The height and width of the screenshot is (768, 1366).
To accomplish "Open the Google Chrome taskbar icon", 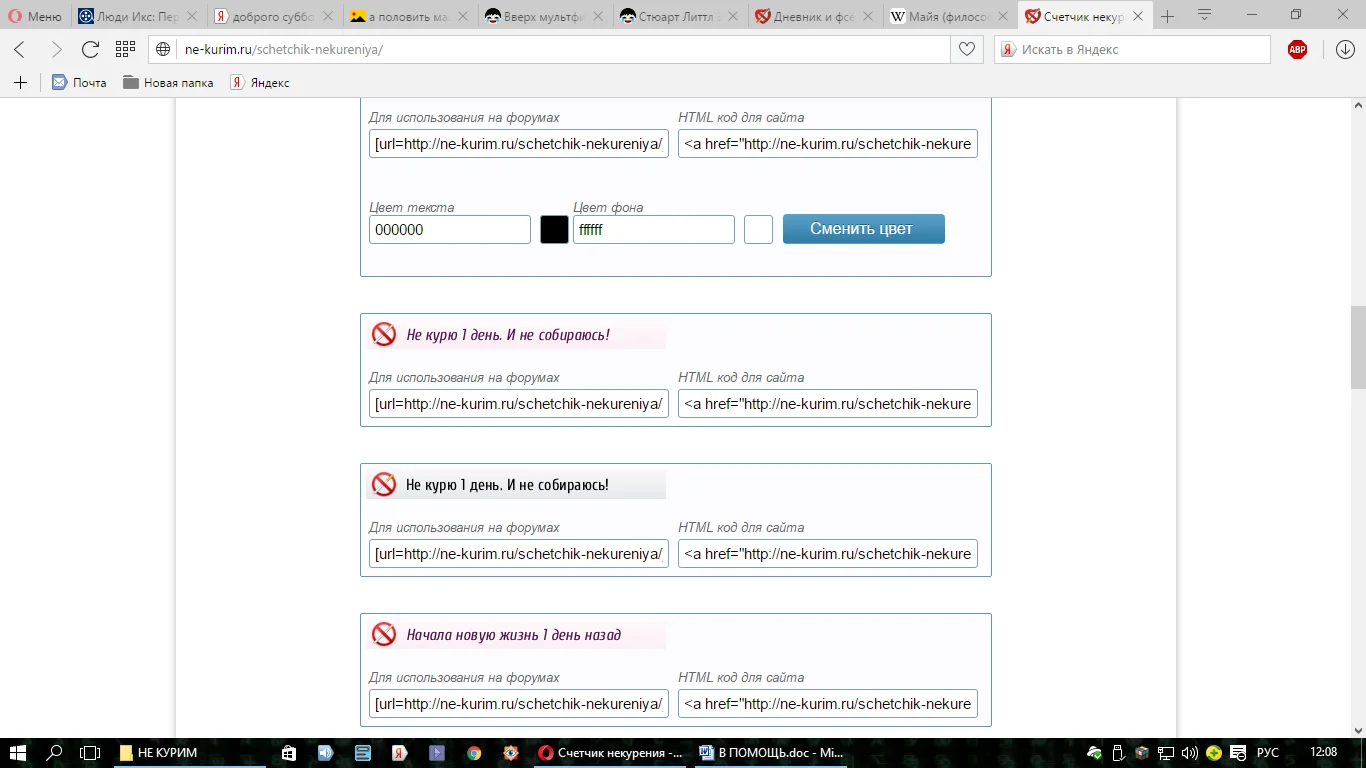I will click(x=474, y=753).
